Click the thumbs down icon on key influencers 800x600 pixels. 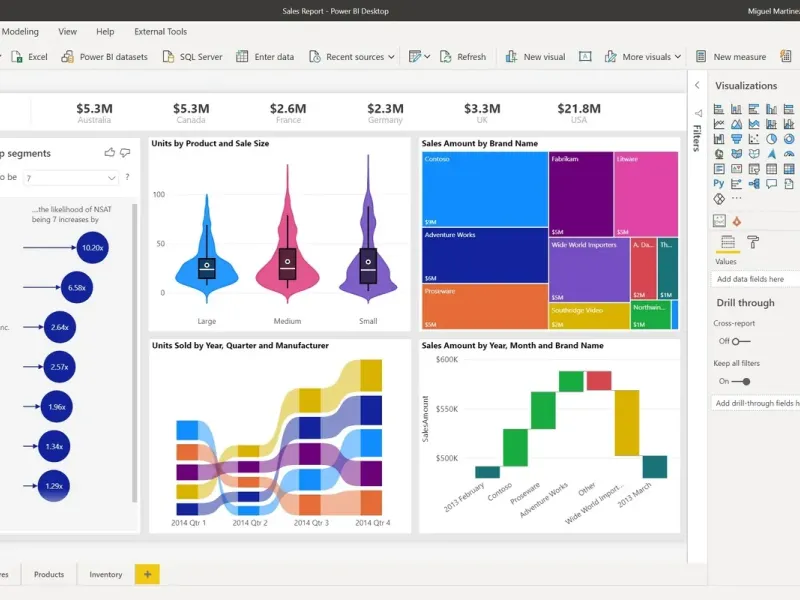click(125, 153)
